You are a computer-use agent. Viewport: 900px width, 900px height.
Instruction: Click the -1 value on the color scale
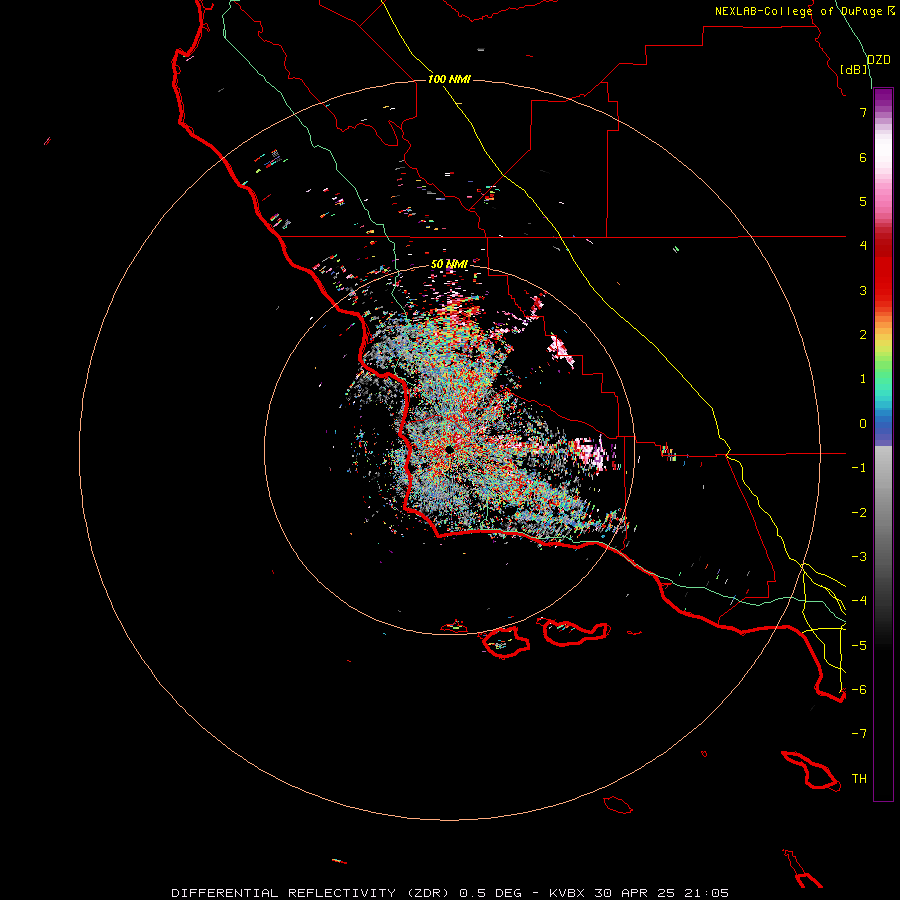click(x=859, y=468)
